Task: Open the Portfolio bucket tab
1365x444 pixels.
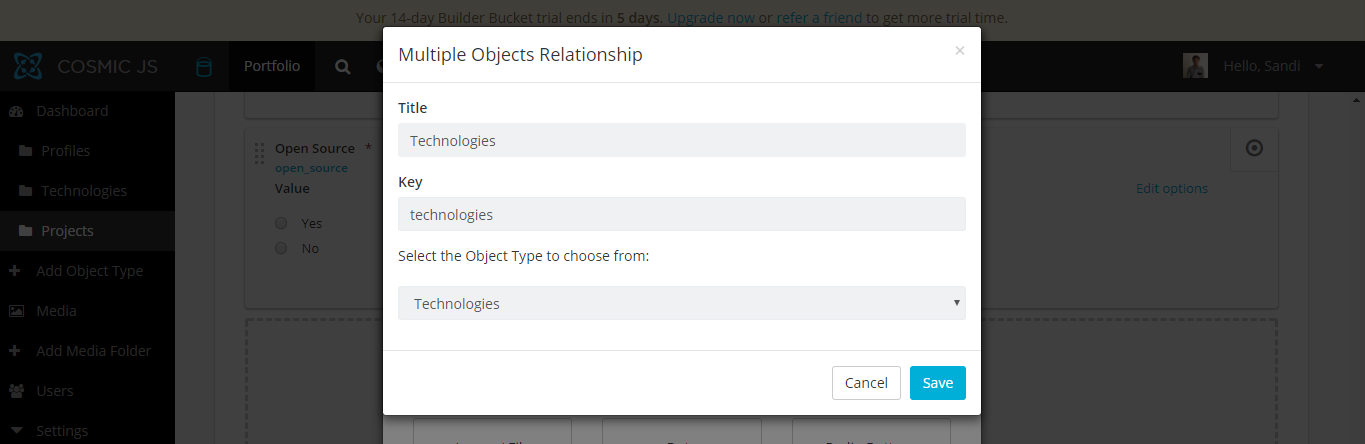Action: click(x=272, y=66)
